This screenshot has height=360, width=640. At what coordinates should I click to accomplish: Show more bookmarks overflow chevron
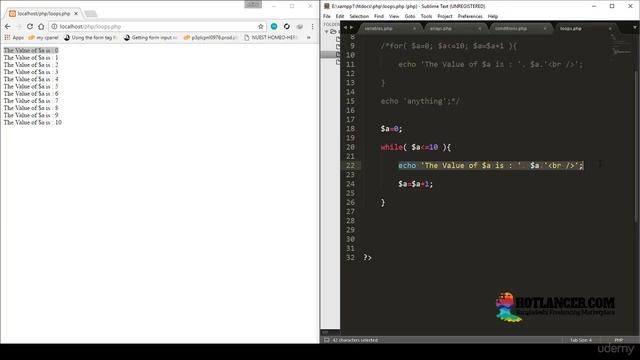(x=309, y=38)
